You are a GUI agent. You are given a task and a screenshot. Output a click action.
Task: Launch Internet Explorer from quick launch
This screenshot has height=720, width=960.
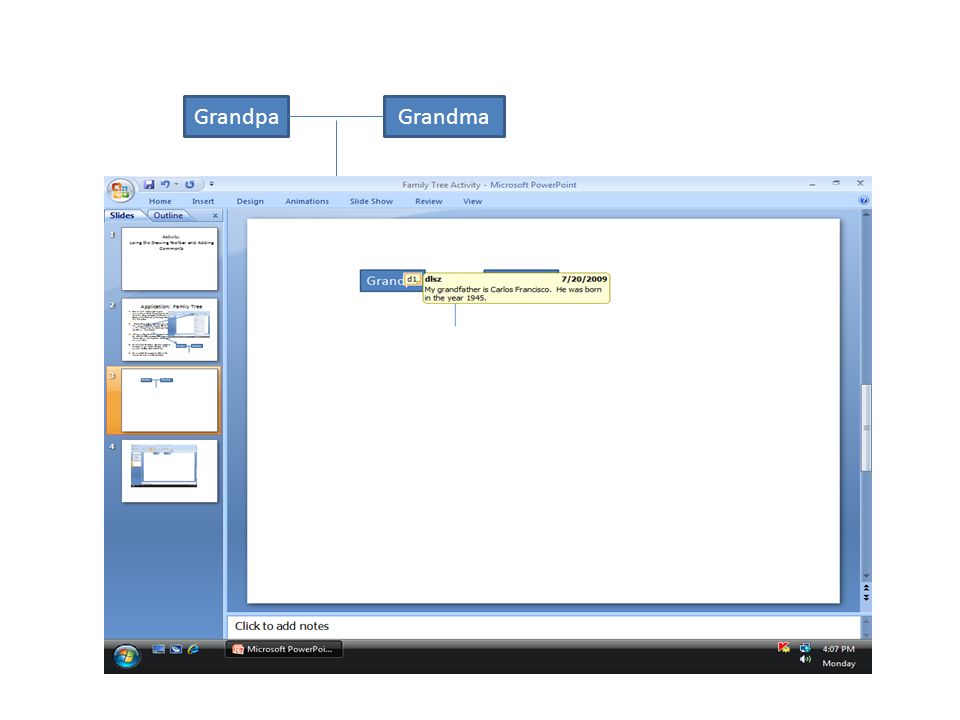click(193, 649)
